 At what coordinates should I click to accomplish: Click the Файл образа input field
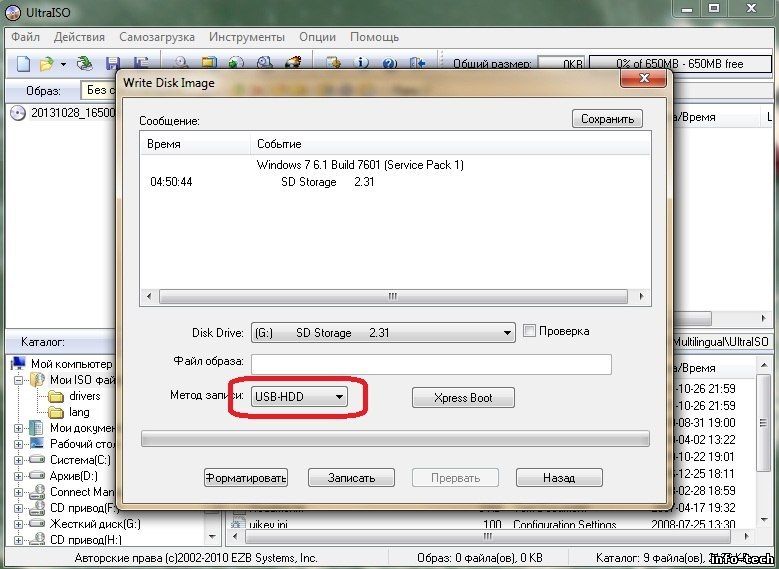[x=431, y=364]
